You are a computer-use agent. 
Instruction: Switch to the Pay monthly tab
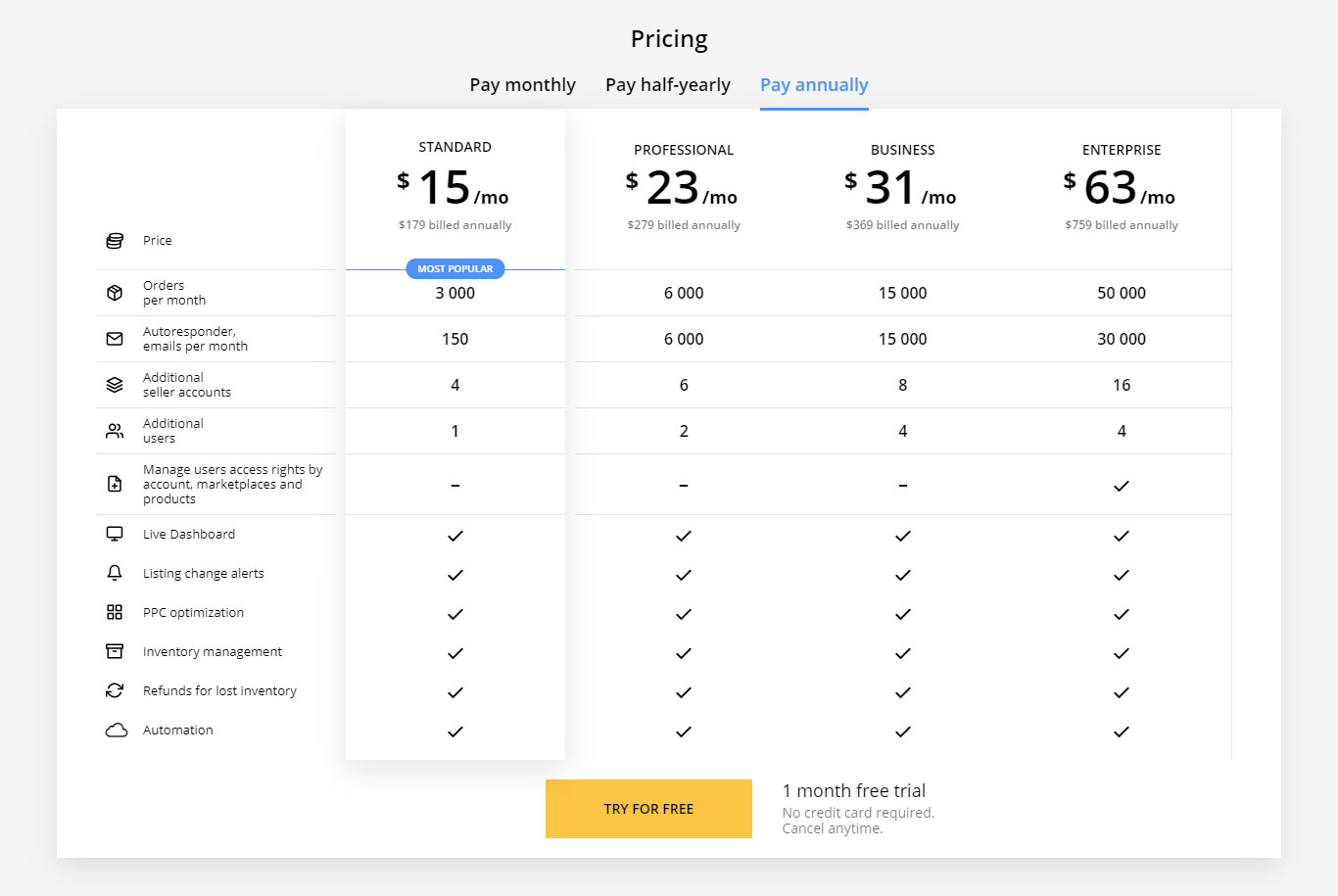(522, 84)
